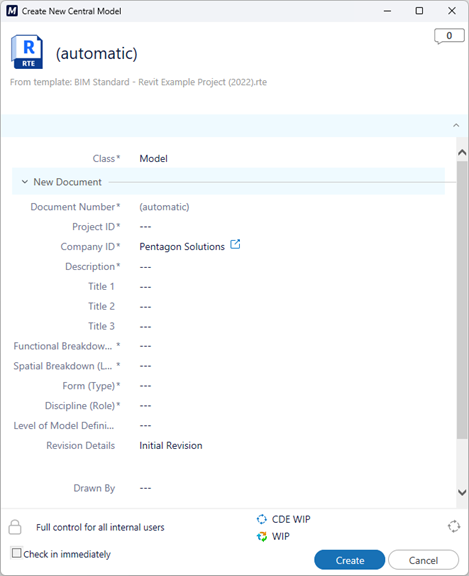The width and height of the screenshot is (469, 576).
Task: Collapse the blue header bar chevron
Action: click(x=456, y=125)
